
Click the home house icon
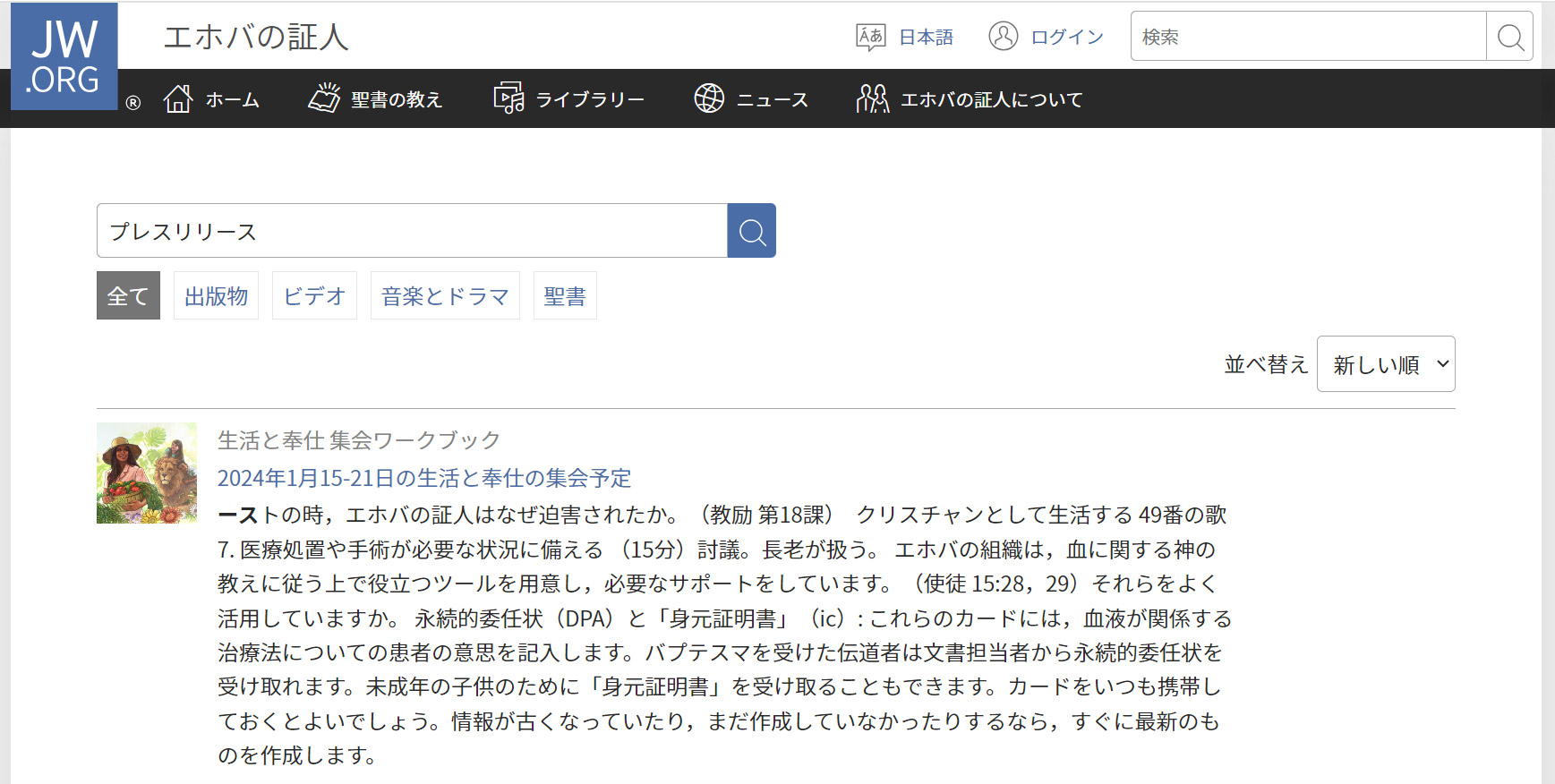tap(178, 98)
